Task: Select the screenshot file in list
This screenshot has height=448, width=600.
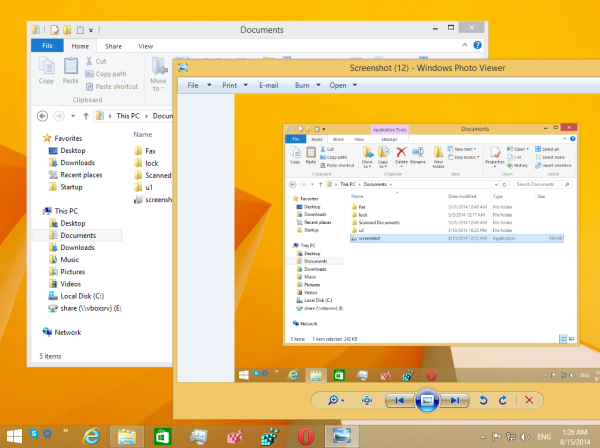Action: point(153,199)
